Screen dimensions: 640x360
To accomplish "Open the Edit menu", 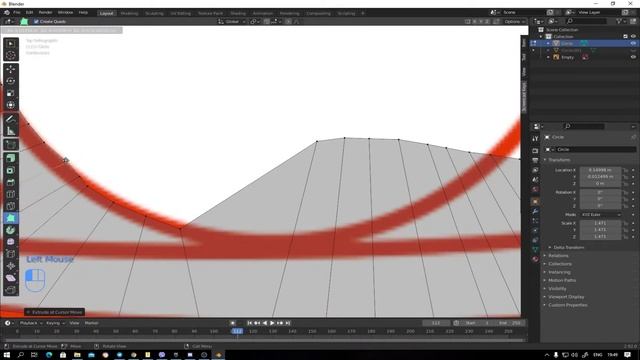I will coord(29,13).
